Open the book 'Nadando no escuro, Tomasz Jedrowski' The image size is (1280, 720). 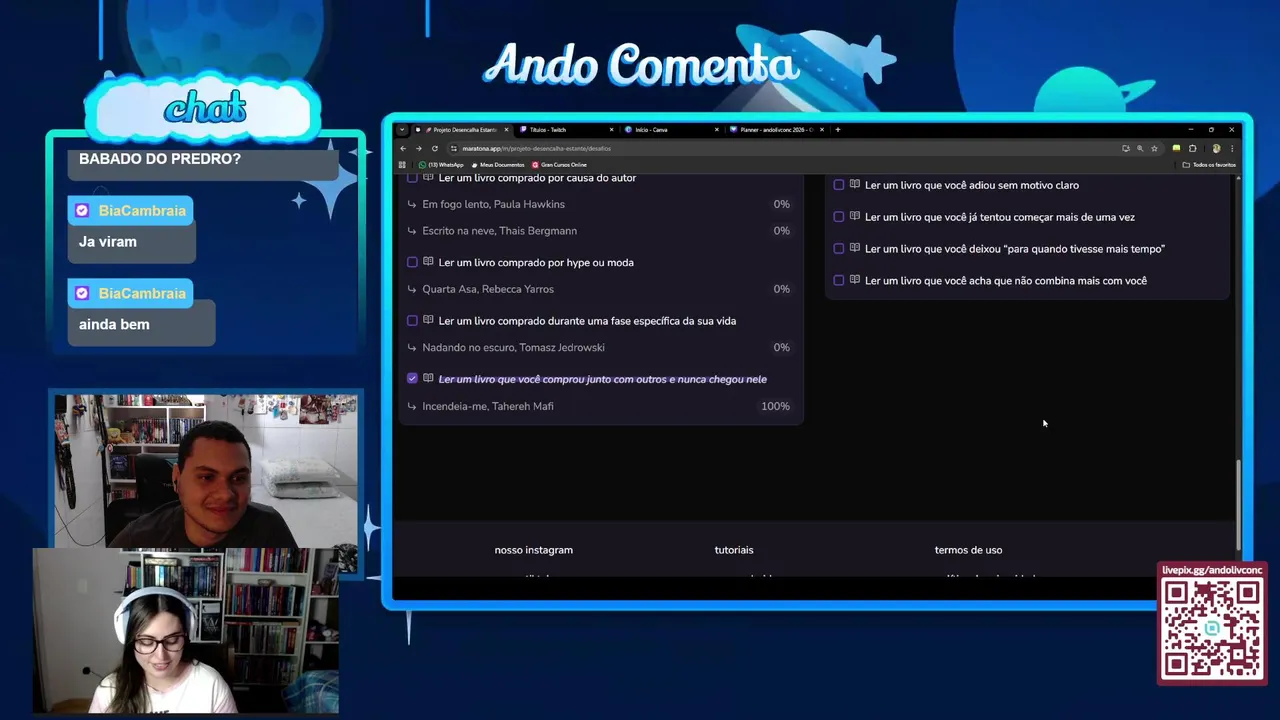coord(513,348)
